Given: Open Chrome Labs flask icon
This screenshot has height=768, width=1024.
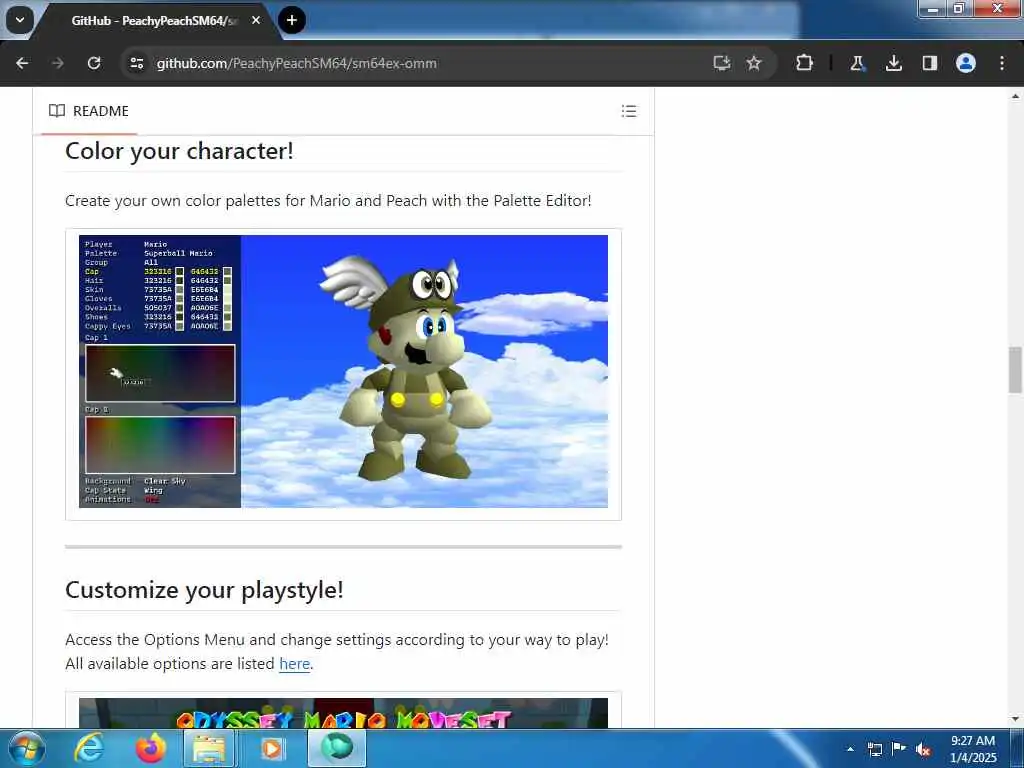Looking at the screenshot, I should click(857, 63).
